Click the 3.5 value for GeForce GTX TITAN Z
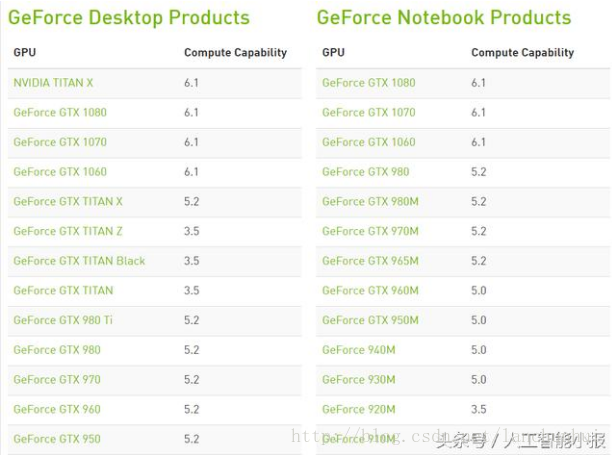The height and width of the screenshot is (456, 612). pos(192,231)
